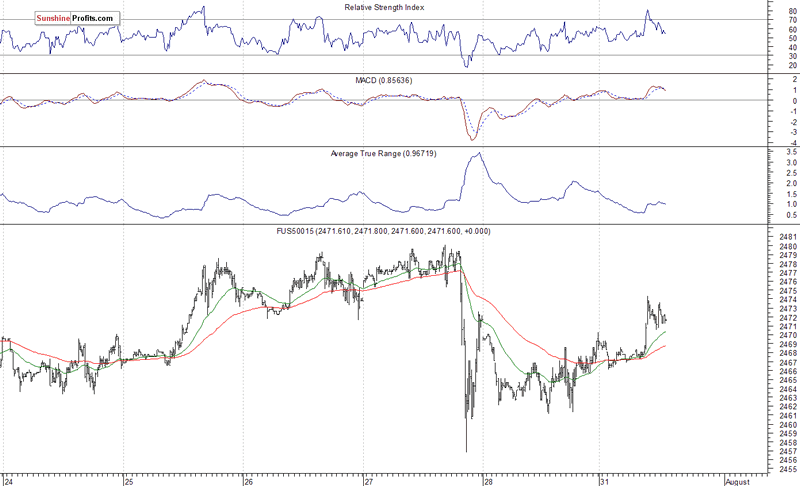Click date label 31 on time axis
800x486 pixels.
coord(605,482)
